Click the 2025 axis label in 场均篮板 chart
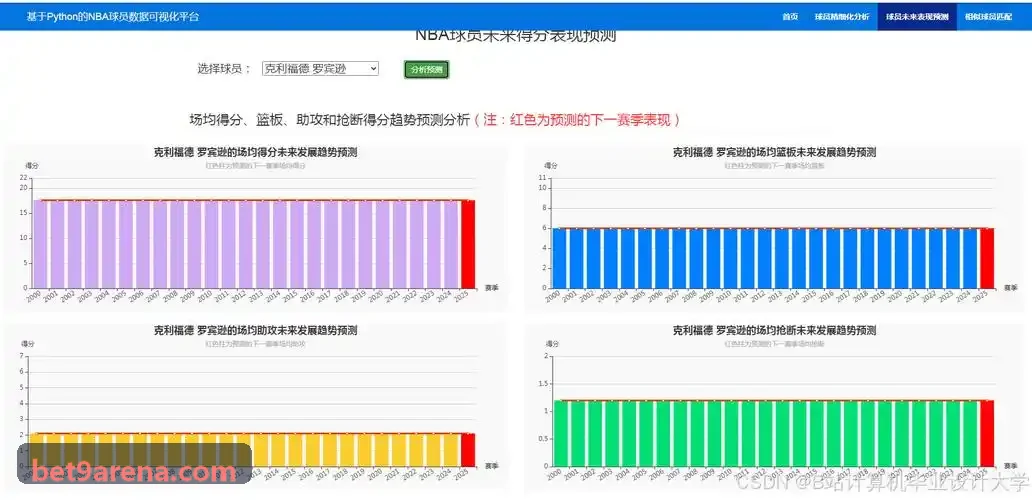This screenshot has width=1032, height=500. [x=981, y=297]
